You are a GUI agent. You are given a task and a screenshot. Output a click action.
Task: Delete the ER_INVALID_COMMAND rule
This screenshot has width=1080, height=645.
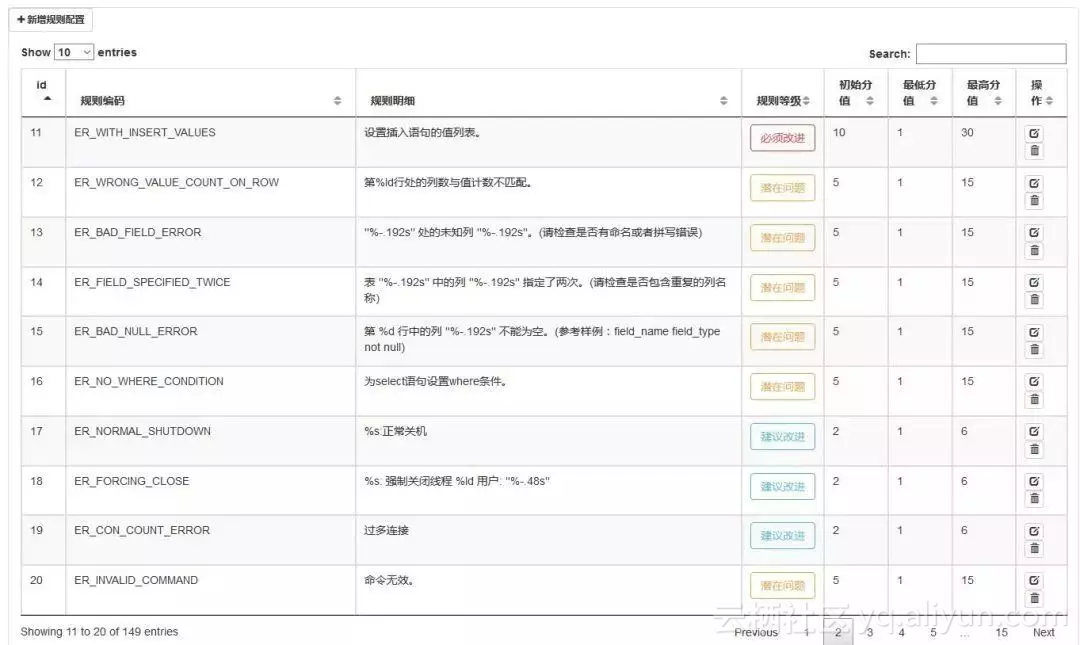pyautogui.click(x=1034, y=598)
